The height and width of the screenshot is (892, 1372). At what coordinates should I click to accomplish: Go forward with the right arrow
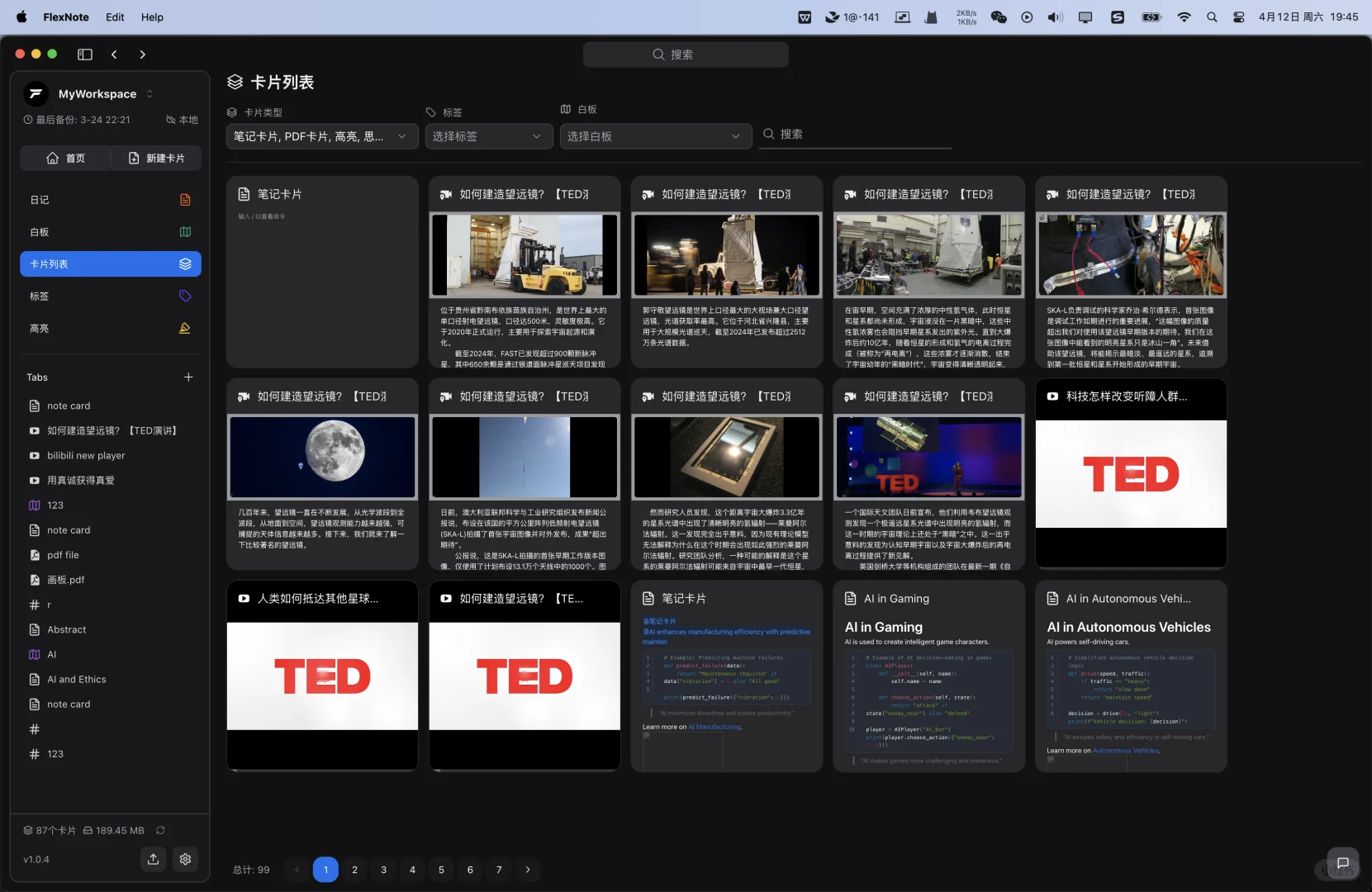point(143,55)
